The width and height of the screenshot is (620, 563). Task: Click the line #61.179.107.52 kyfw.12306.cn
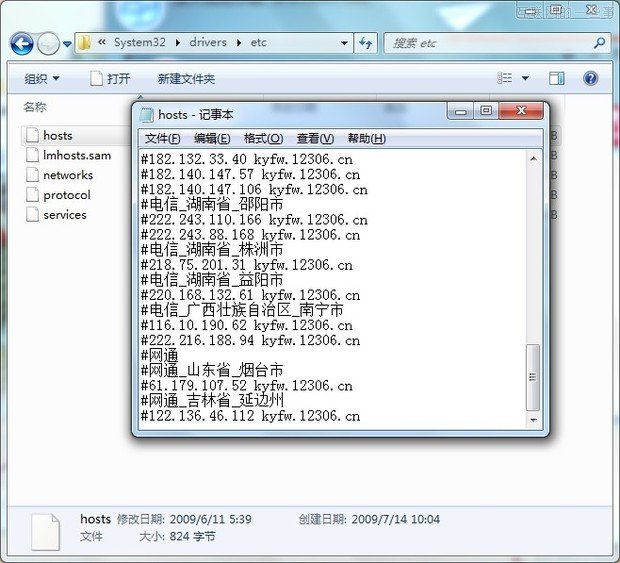(x=247, y=385)
